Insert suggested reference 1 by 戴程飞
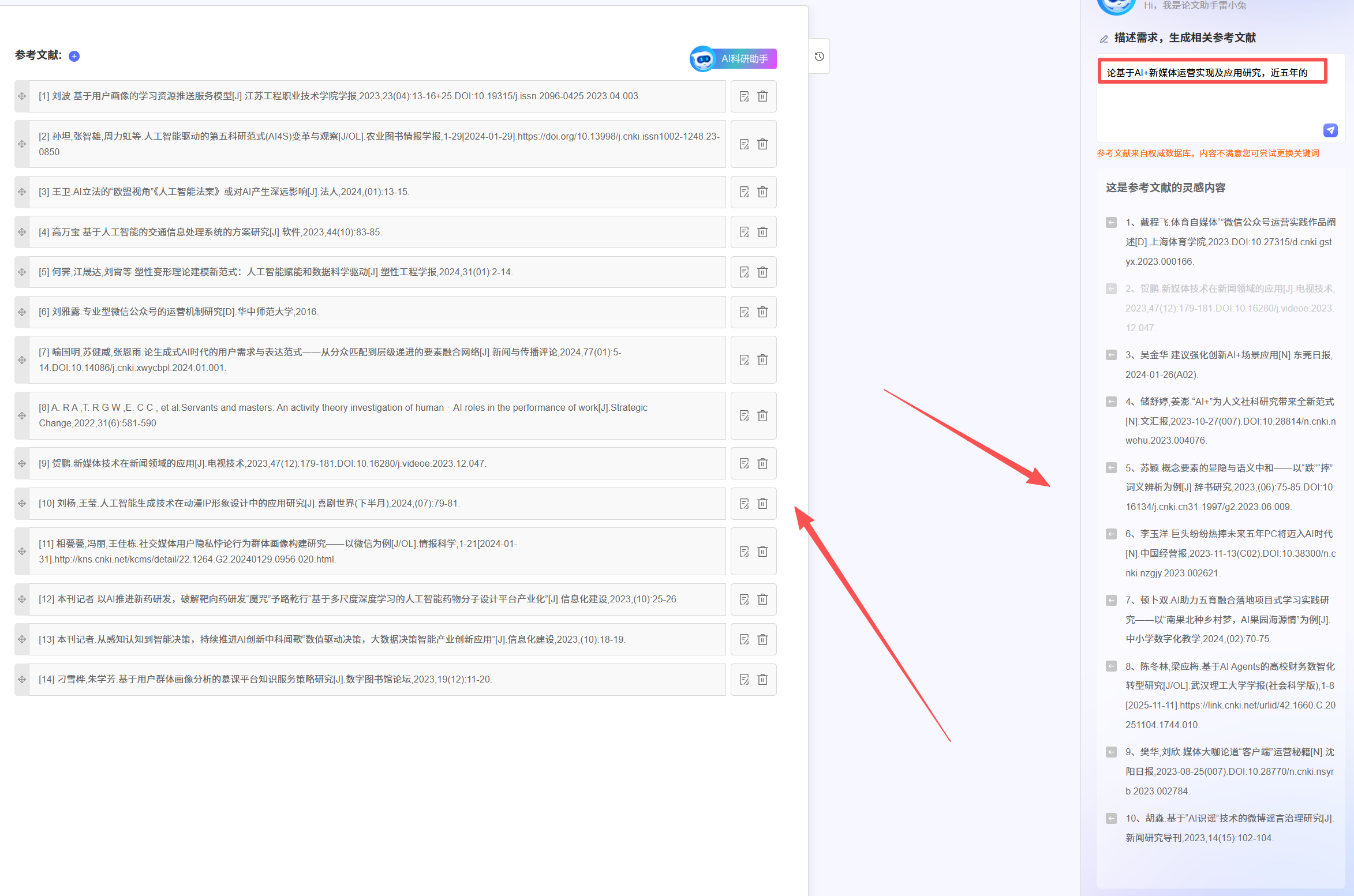Screen dimensions: 1354x896 [x=1111, y=223]
